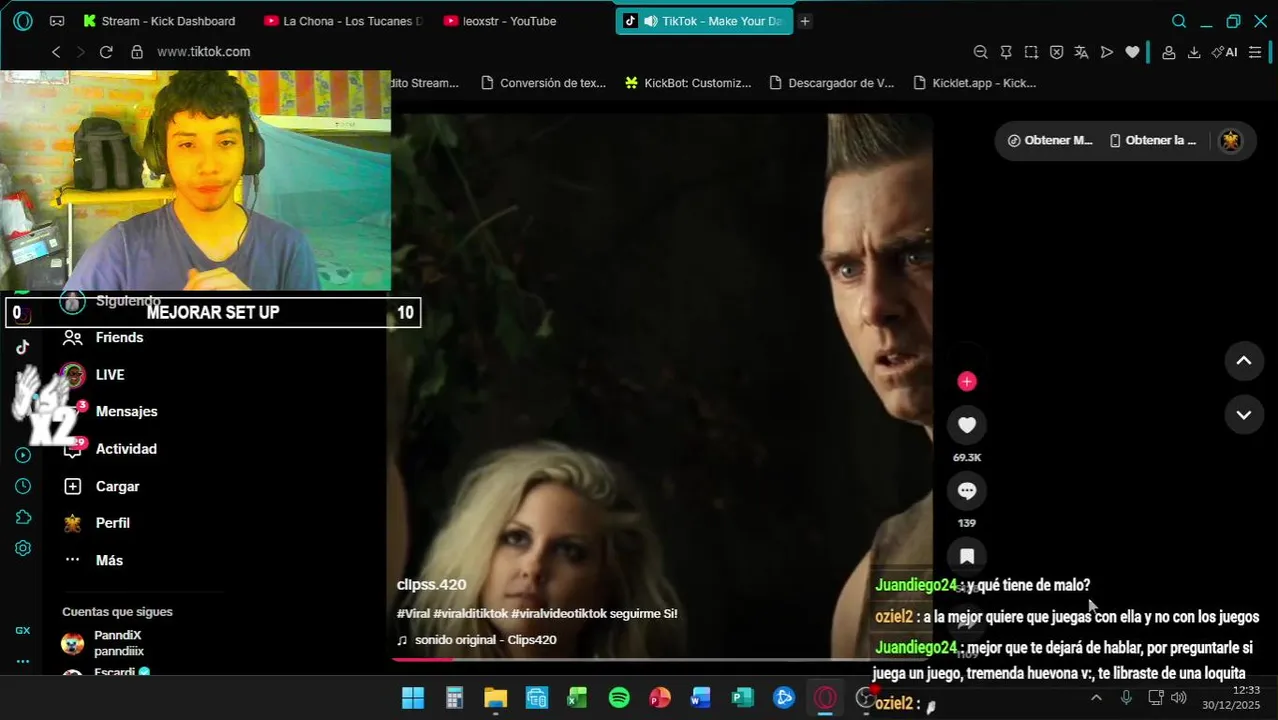Open Descargador de V... bookmark

point(832,83)
